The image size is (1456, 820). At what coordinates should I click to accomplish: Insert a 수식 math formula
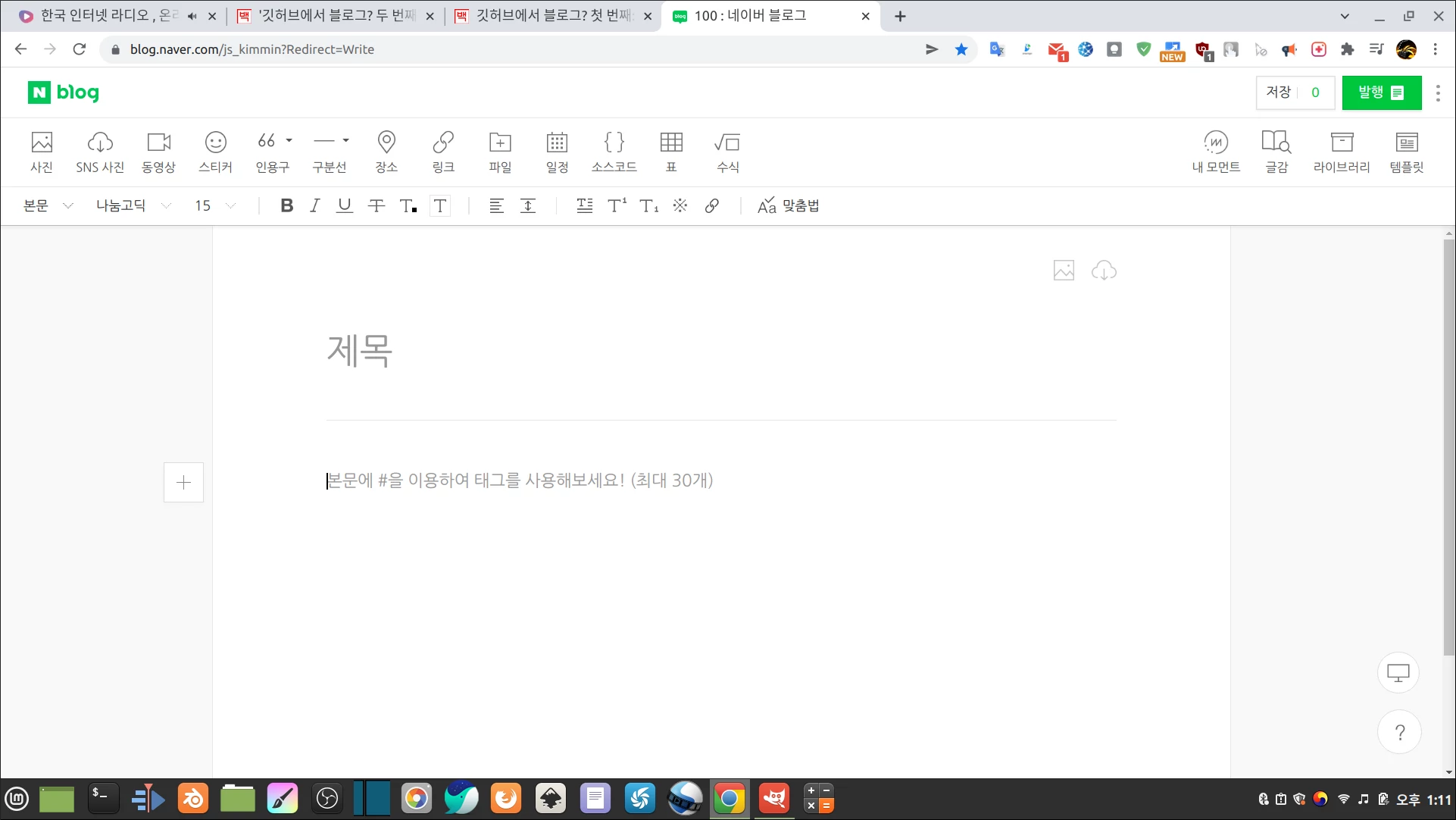[726, 151]
